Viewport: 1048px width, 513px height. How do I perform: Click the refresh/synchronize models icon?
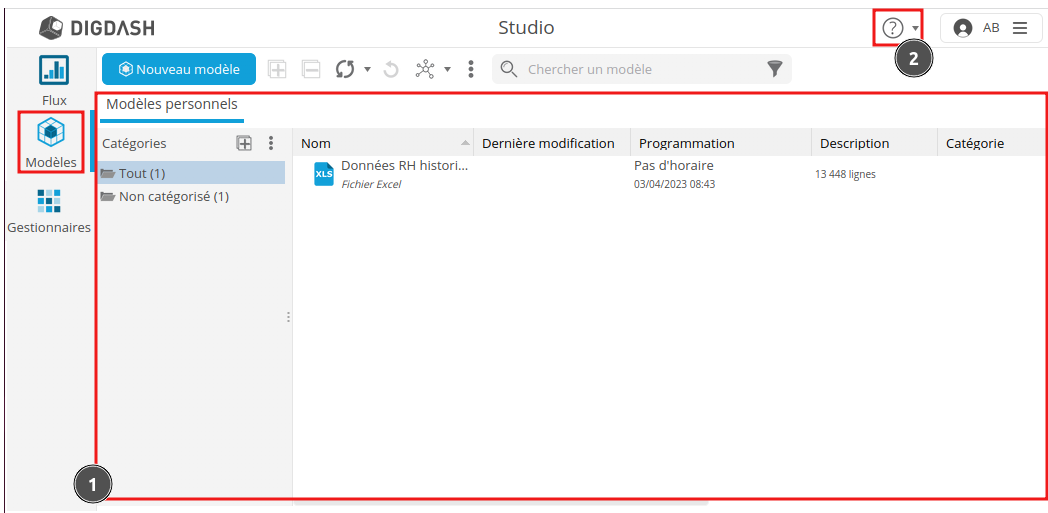346,69
